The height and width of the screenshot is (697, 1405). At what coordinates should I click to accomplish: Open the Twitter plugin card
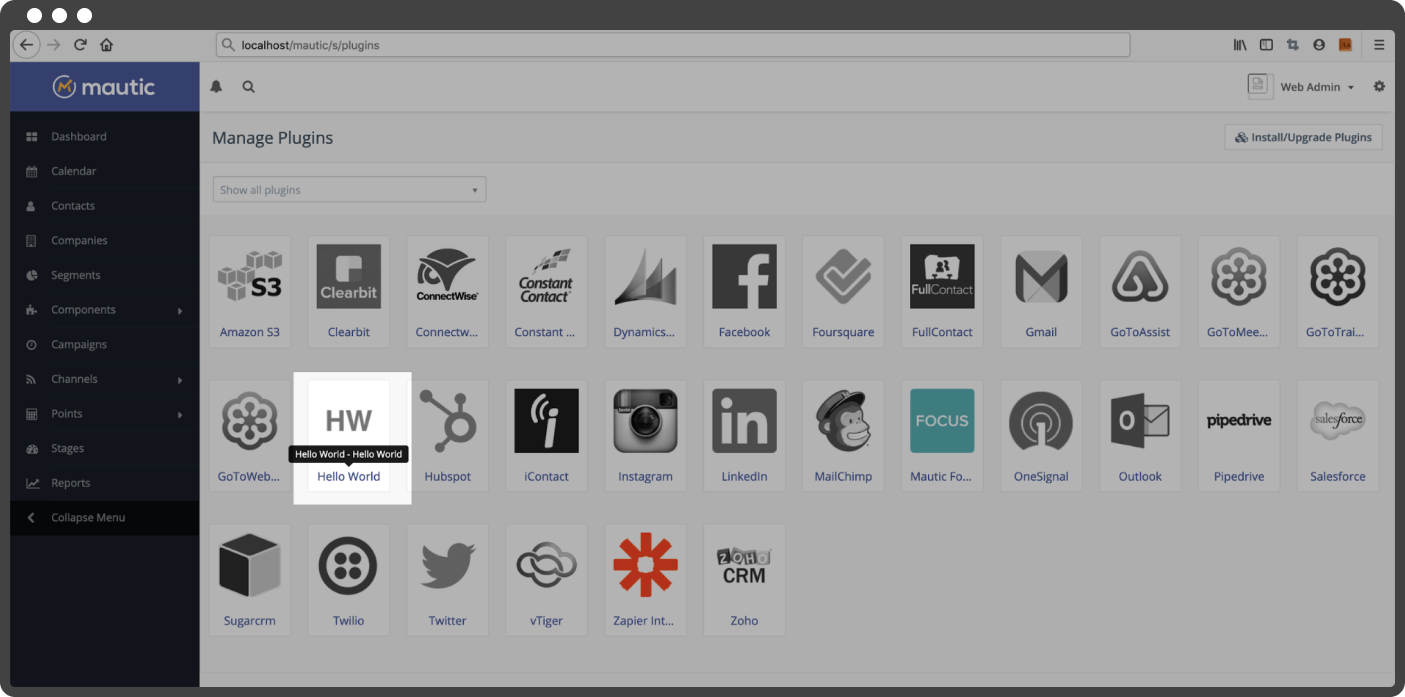(x=448, y=579)
